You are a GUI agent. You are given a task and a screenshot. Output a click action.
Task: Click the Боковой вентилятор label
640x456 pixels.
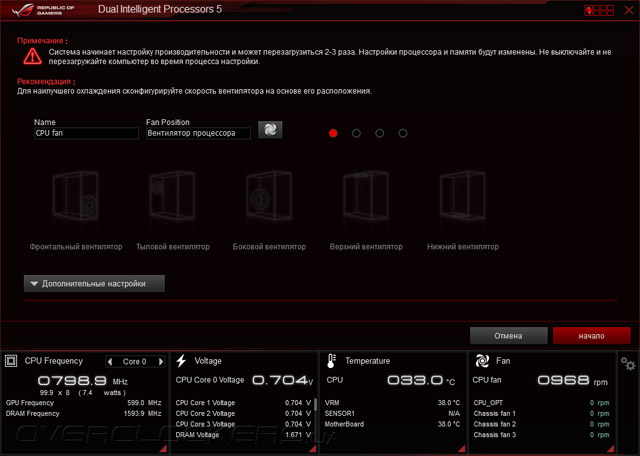pyautogui.click(x=269, y=247)
